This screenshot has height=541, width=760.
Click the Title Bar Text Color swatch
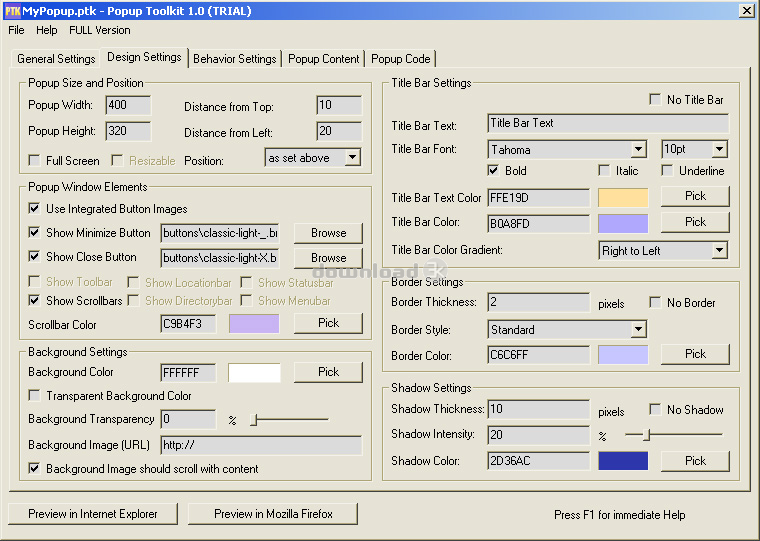pyautogui.click(x=623, y=198)
